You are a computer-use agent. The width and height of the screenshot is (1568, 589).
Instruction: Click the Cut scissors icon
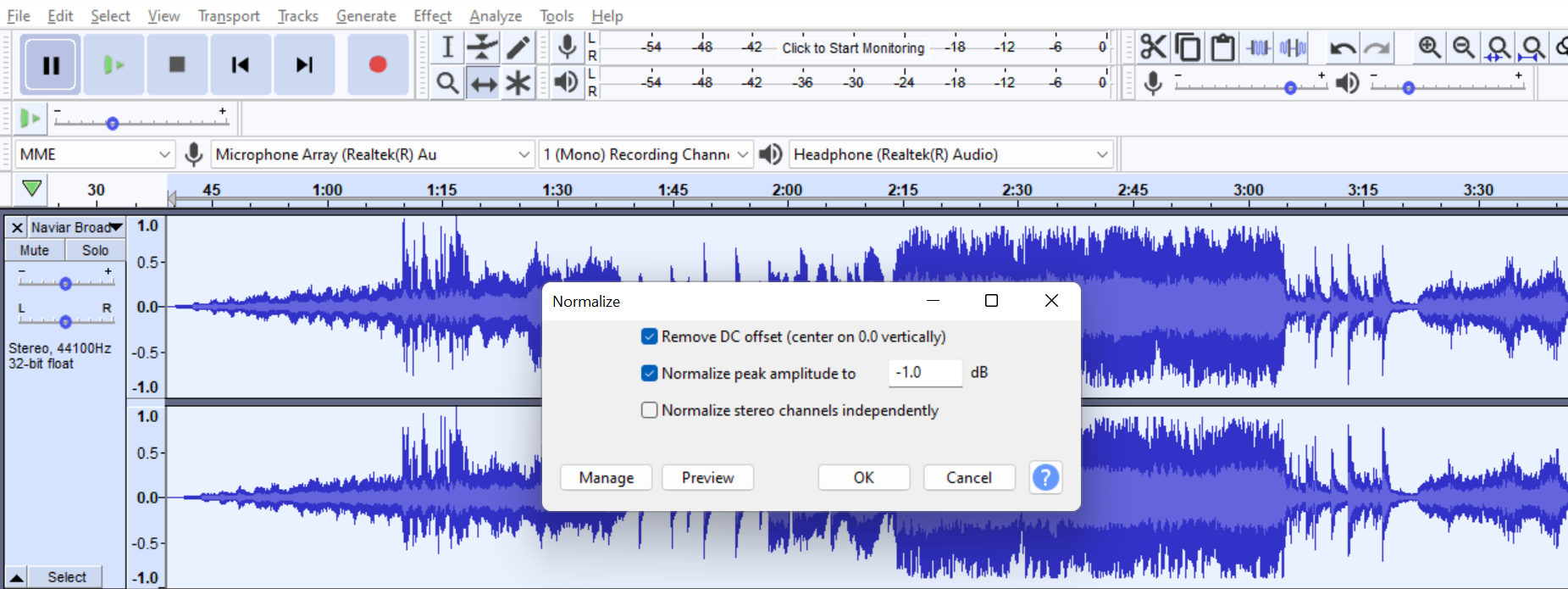tap(1153, 47)
